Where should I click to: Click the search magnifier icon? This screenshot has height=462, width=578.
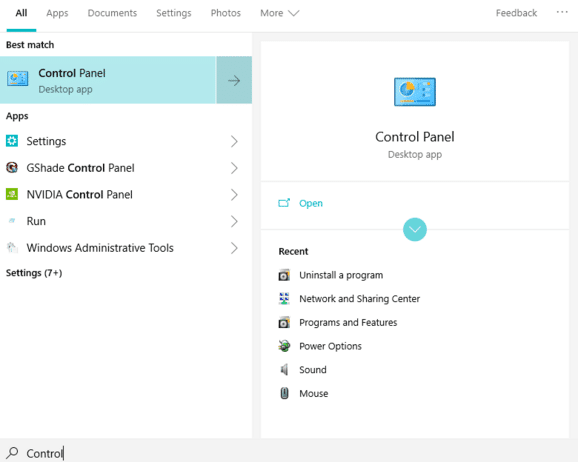pos(12,453)
